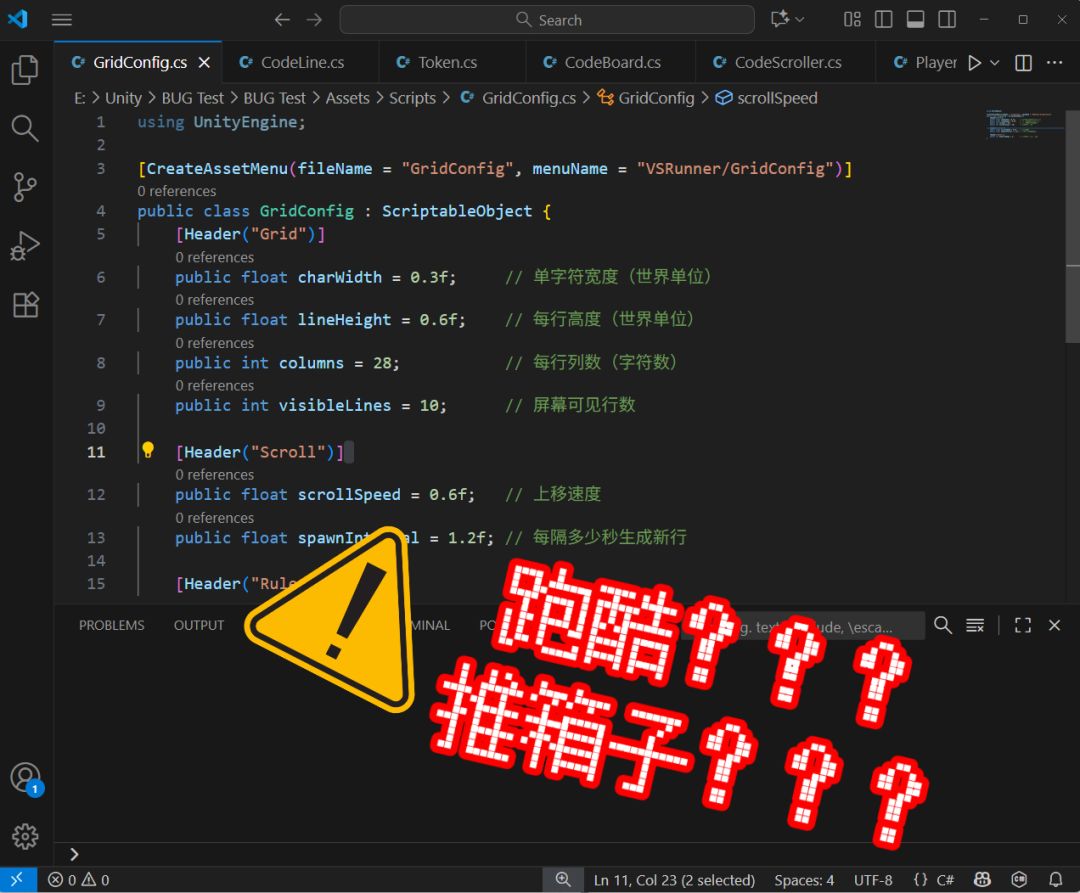Go forward with the right arrow
This screenshot has width=1080, height=893.
(x=314, y=20)
